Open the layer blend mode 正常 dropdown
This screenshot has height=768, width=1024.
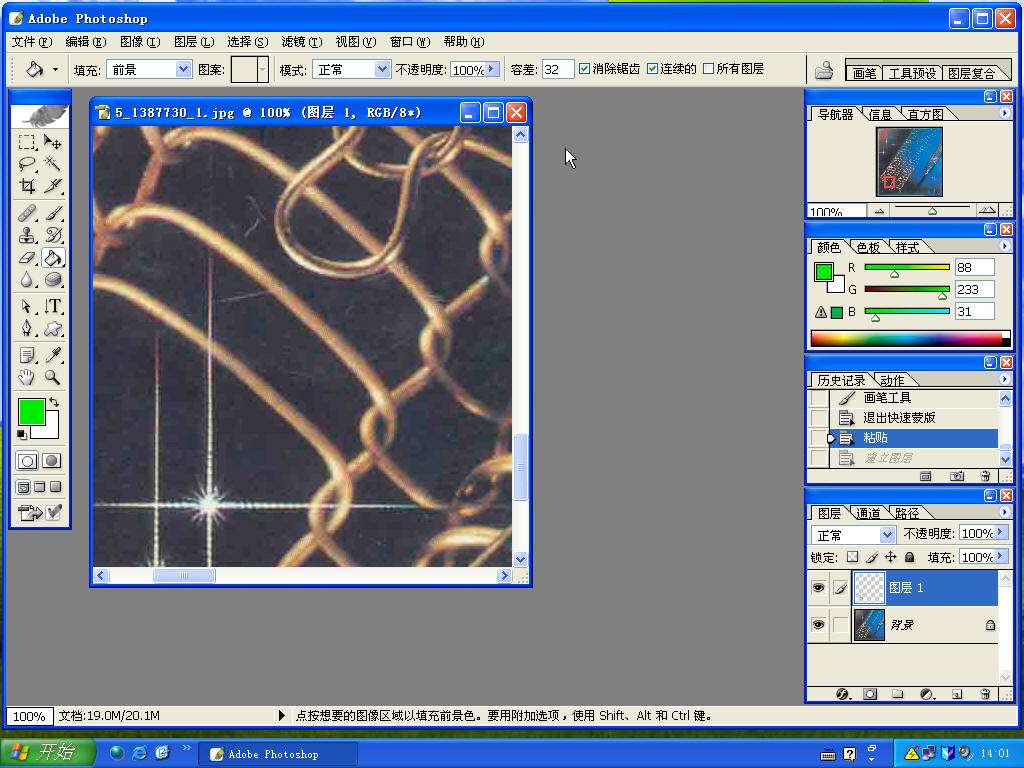pos(886,535)
